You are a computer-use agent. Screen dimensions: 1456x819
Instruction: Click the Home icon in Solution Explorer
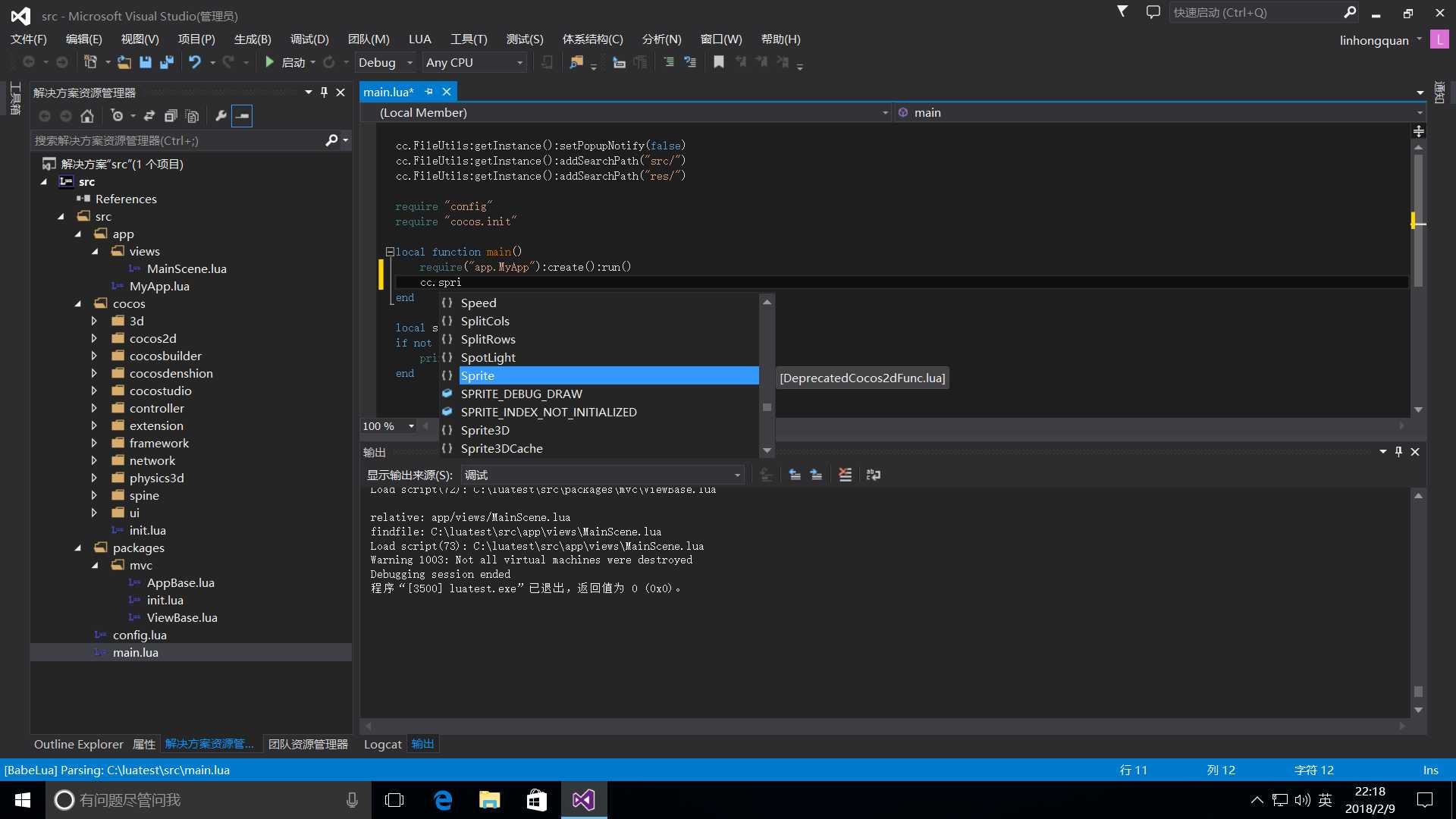[x=87, y=116]
